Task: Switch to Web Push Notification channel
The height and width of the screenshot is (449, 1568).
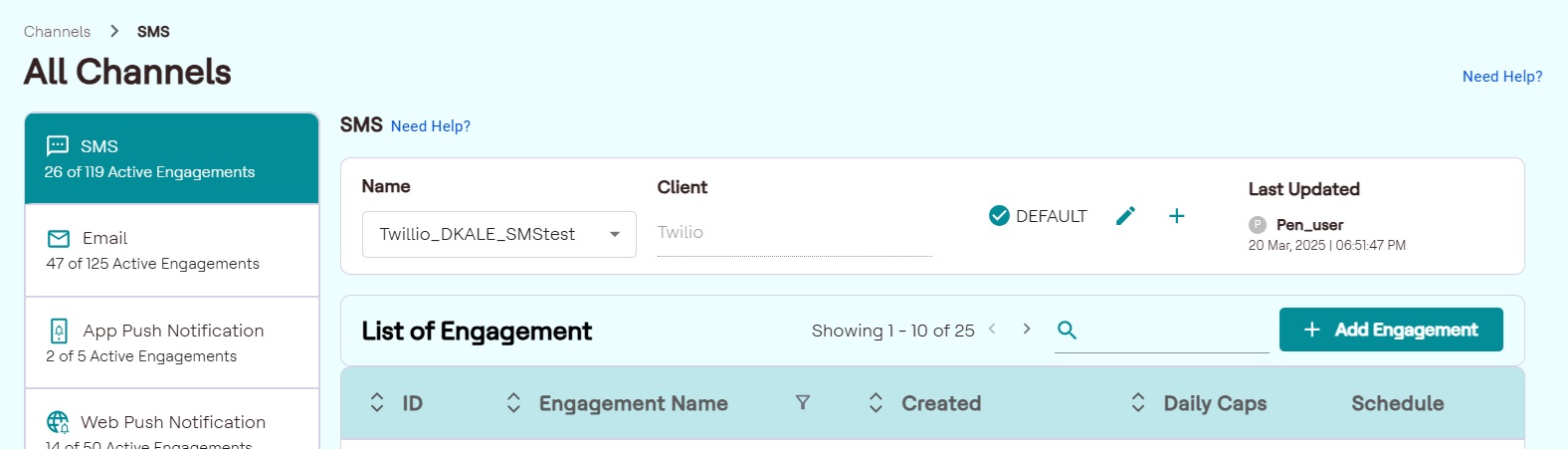Action: pos(171,426)
